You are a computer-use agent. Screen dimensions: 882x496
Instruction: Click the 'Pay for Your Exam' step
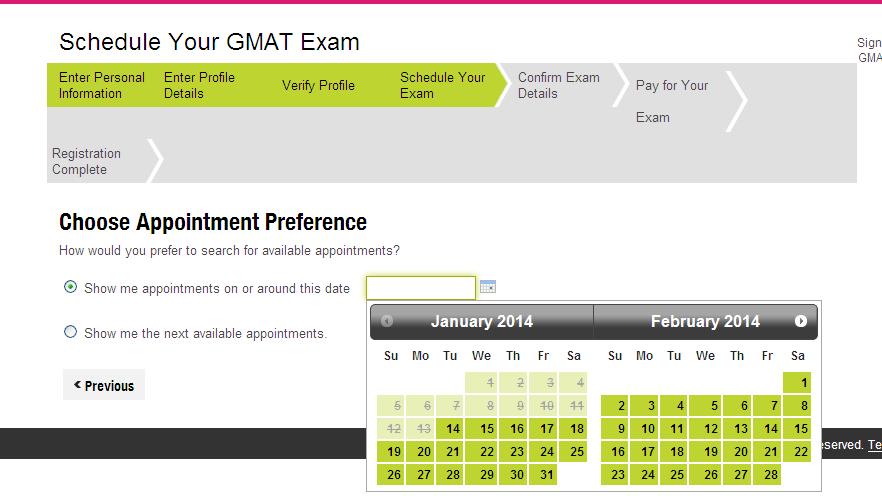[672, 101]
